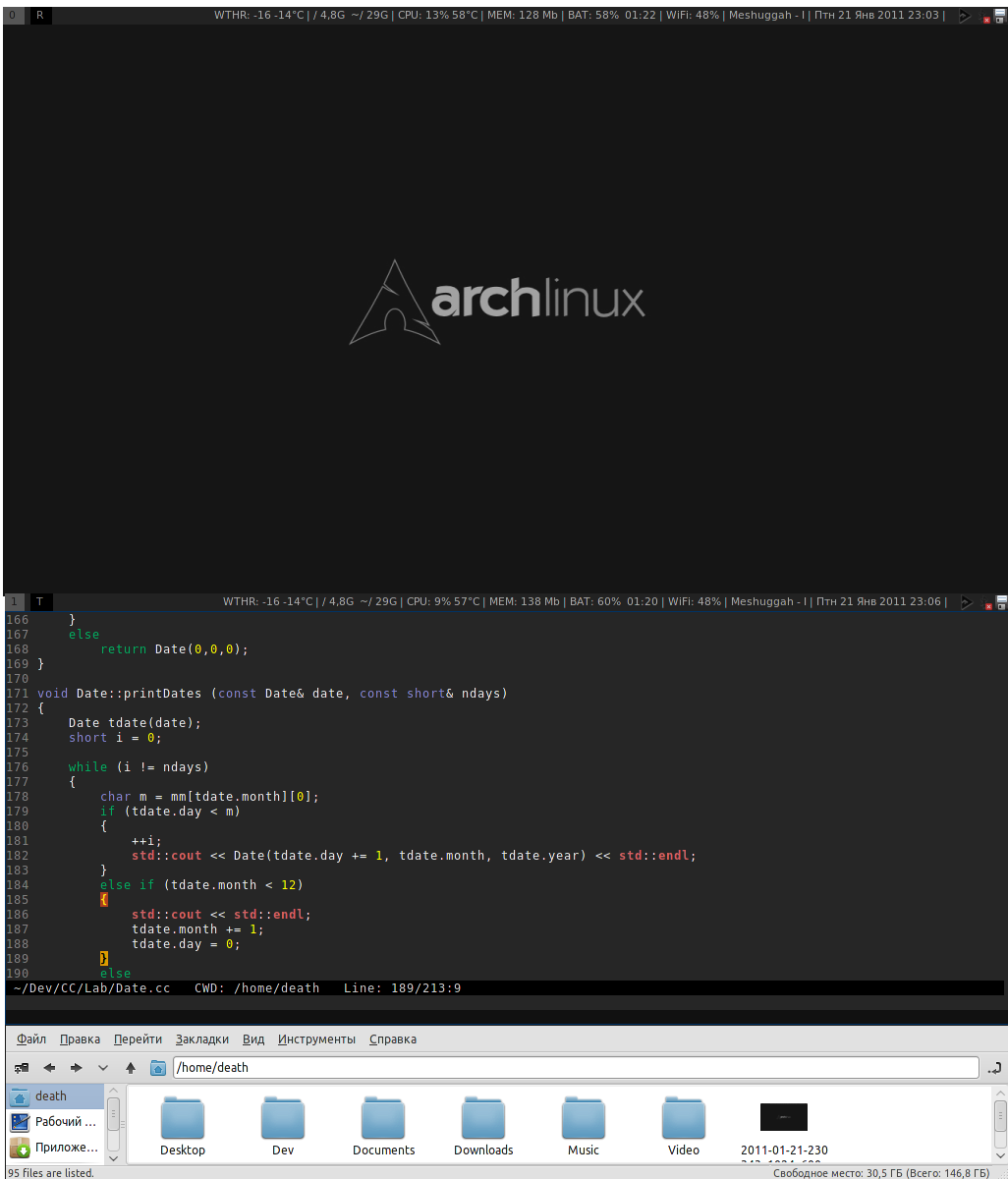
Task: Click the floppy disk tray icon in top bar
Action: pos(1001,15)
